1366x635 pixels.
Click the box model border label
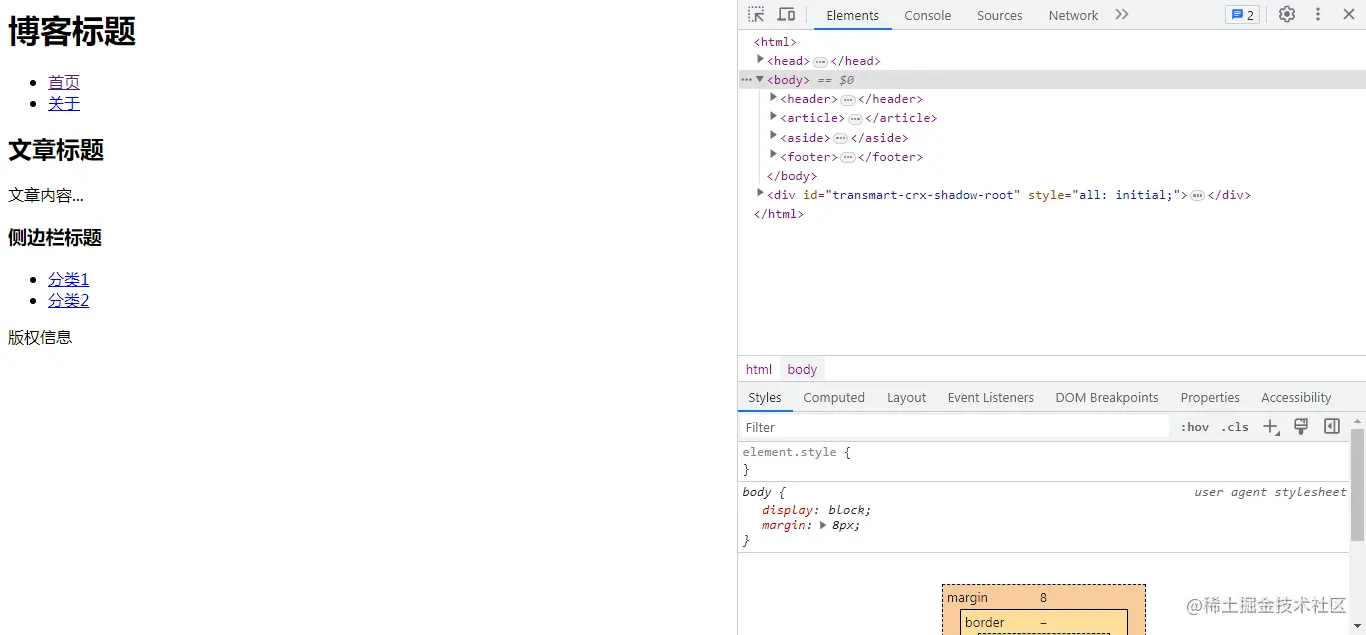[984, 622]
